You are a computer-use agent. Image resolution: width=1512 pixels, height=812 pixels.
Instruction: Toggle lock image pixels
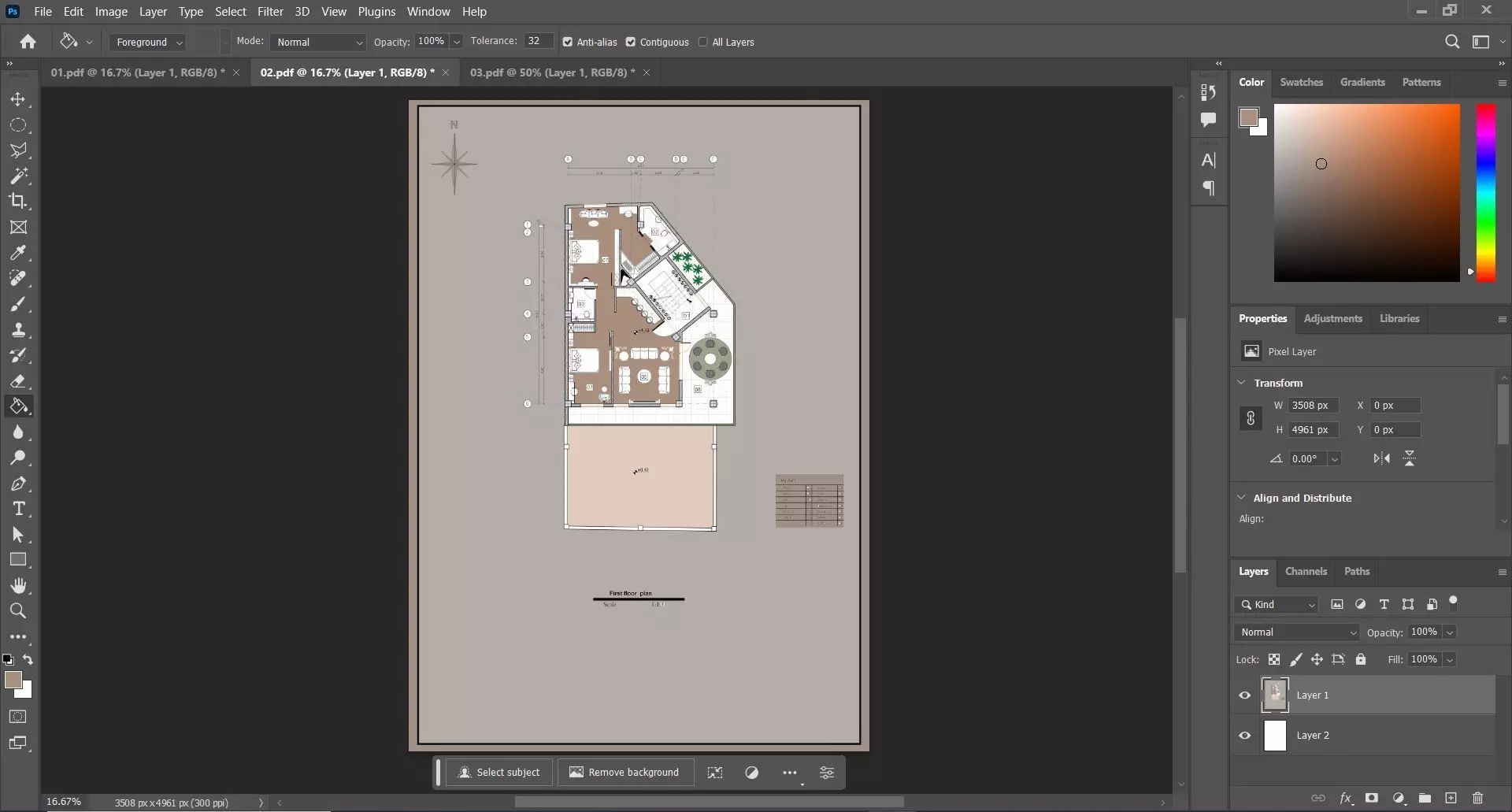click(1295, 659)
